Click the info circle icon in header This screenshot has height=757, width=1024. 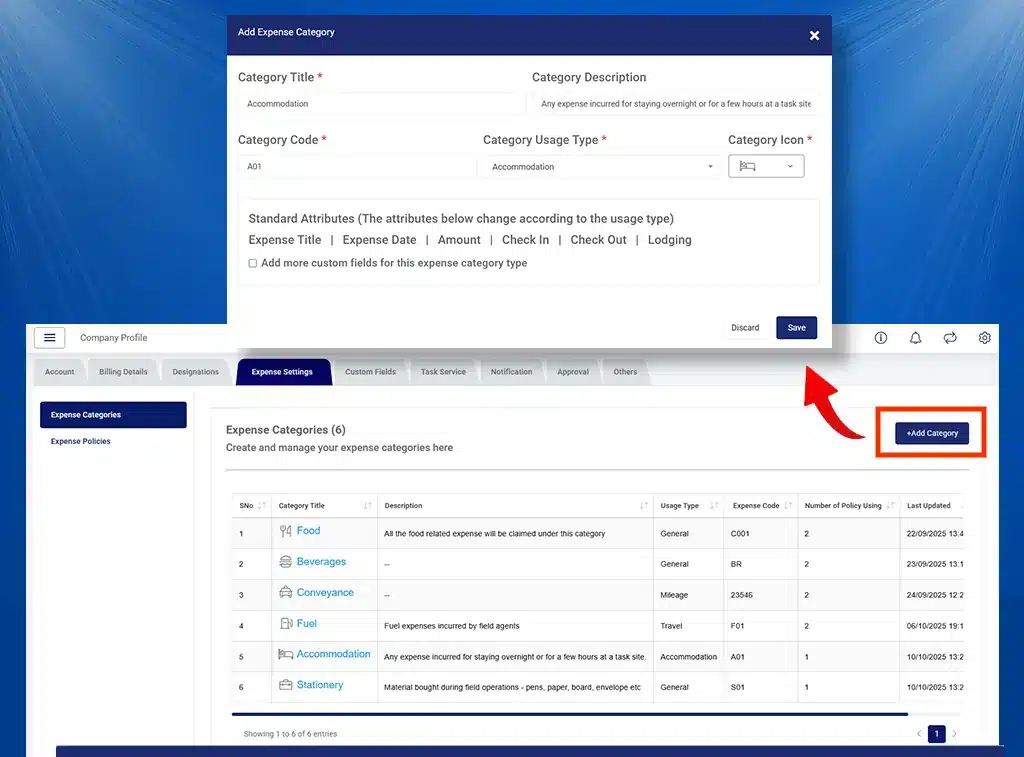click(x=881, y=338)
